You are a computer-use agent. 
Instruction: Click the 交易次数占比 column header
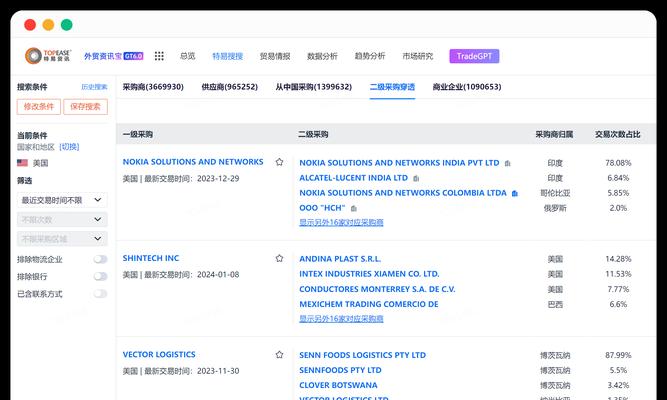pos(618,134)
